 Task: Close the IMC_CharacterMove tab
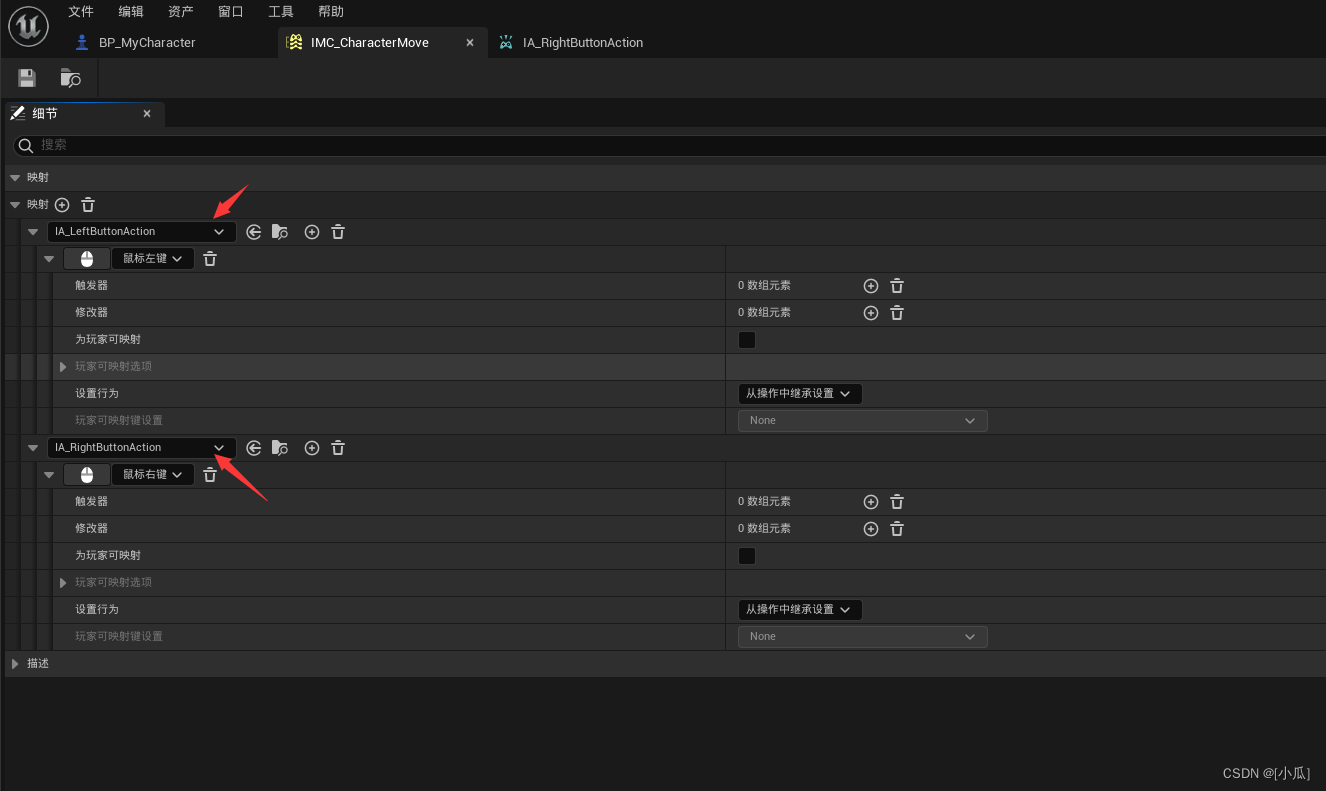pyautogui.click(x=470, y=43)
